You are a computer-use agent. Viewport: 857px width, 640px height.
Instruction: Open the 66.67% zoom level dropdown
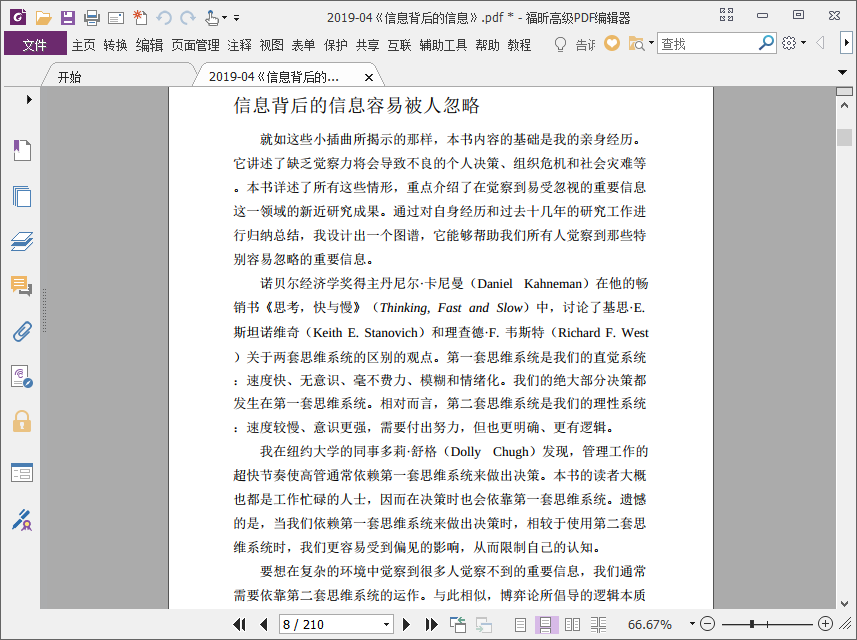tap(692, 624)
